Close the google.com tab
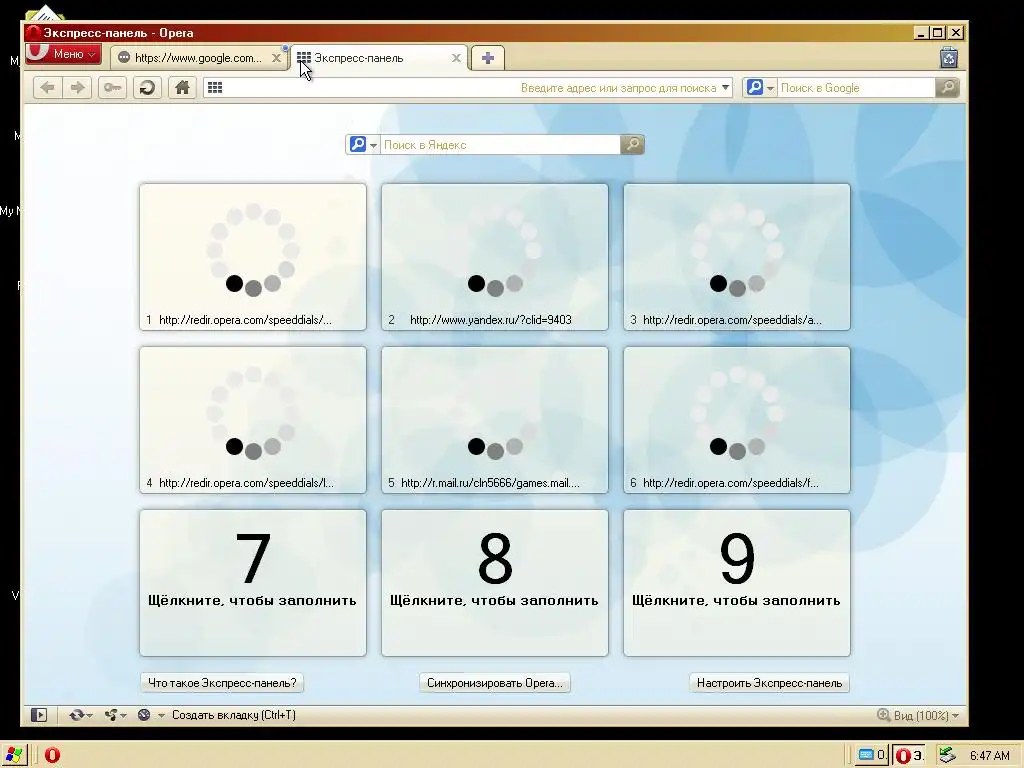This screenshot has height=768, width=1024. point(276,58)
